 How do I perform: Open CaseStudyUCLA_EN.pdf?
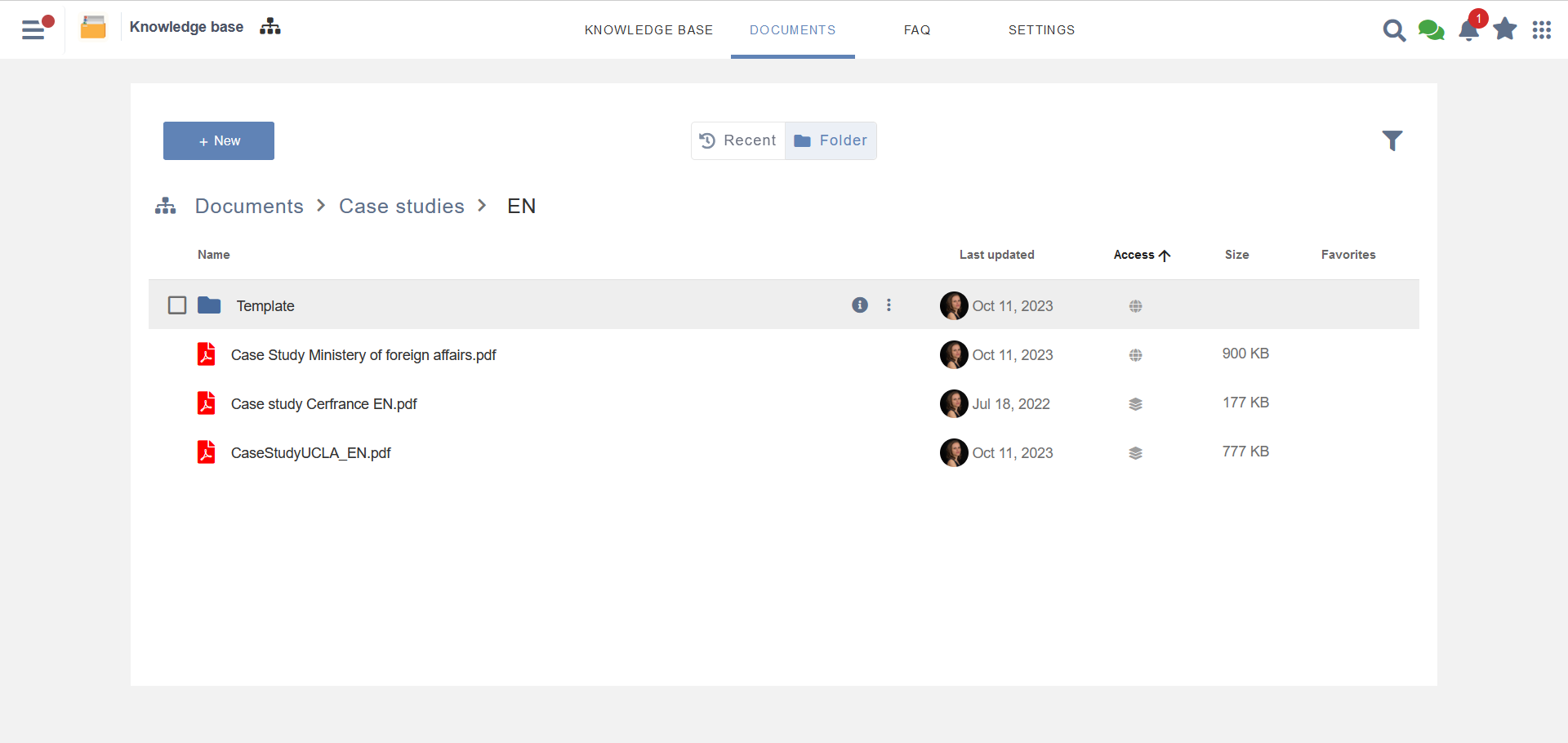pos(311,453)
